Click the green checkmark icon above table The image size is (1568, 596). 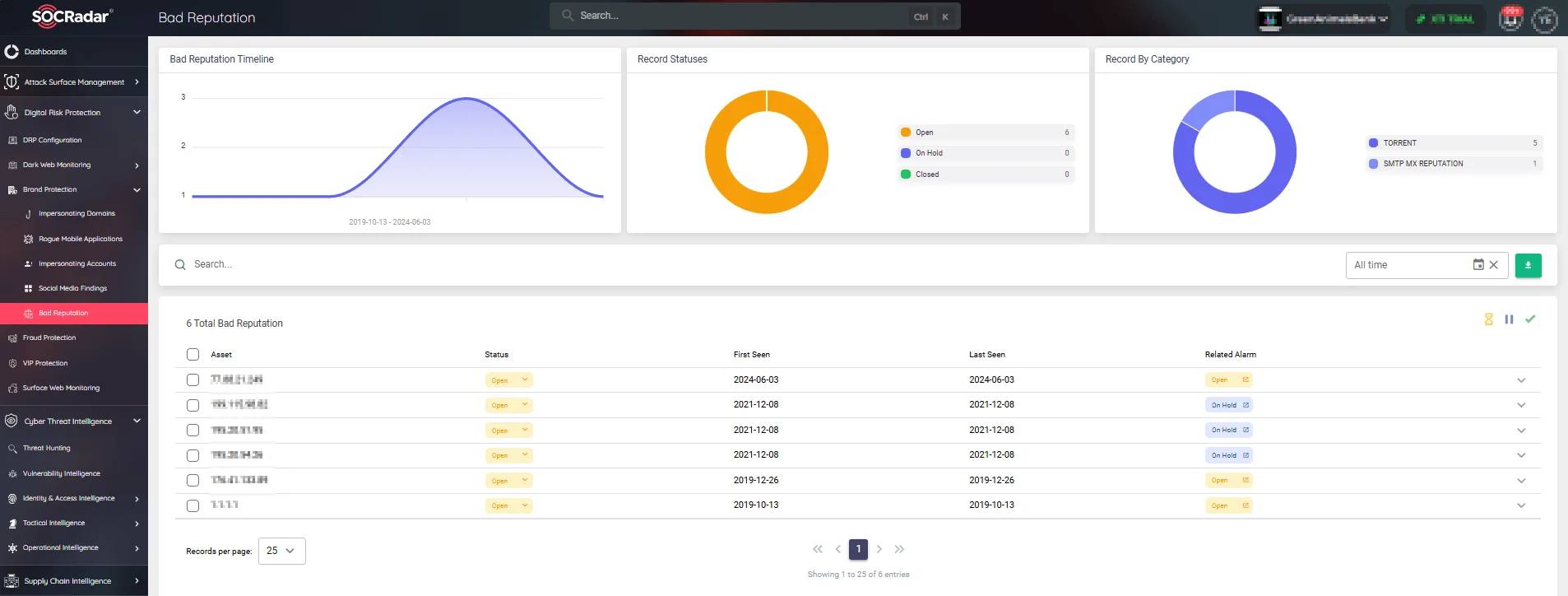coord(1530,319)
